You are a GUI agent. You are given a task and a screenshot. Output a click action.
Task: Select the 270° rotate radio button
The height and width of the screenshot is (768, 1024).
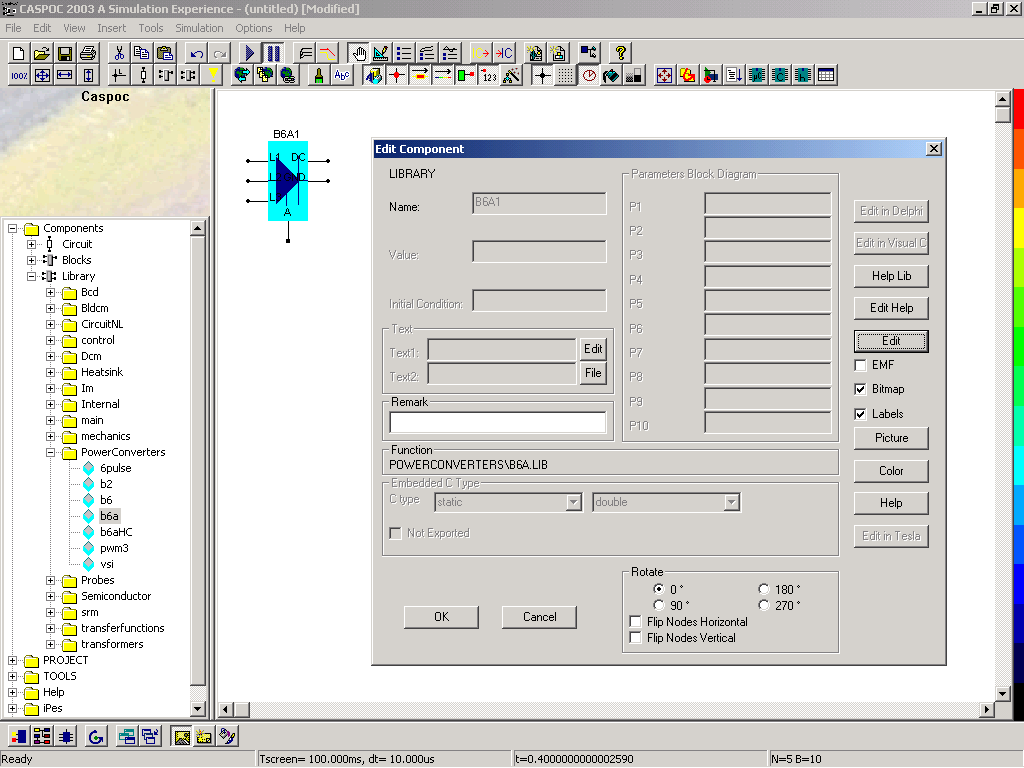(x=764, y=605)
